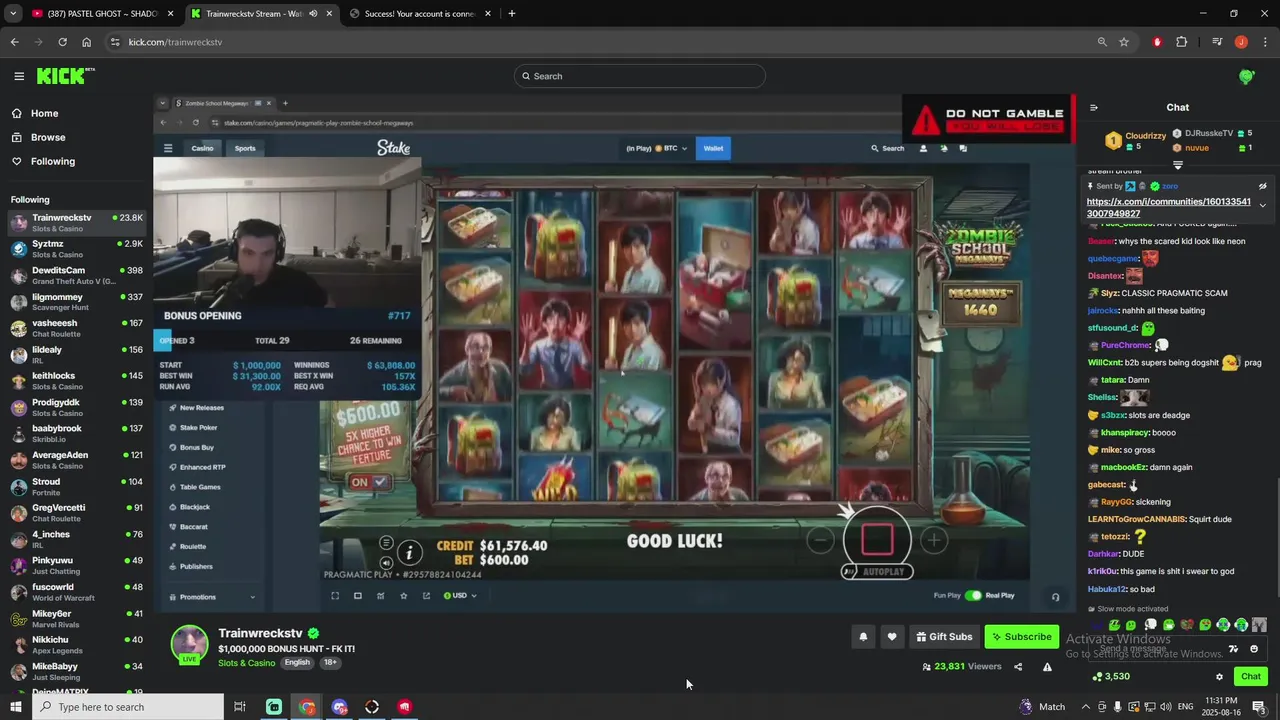Click the English language tag

point(297,663)
